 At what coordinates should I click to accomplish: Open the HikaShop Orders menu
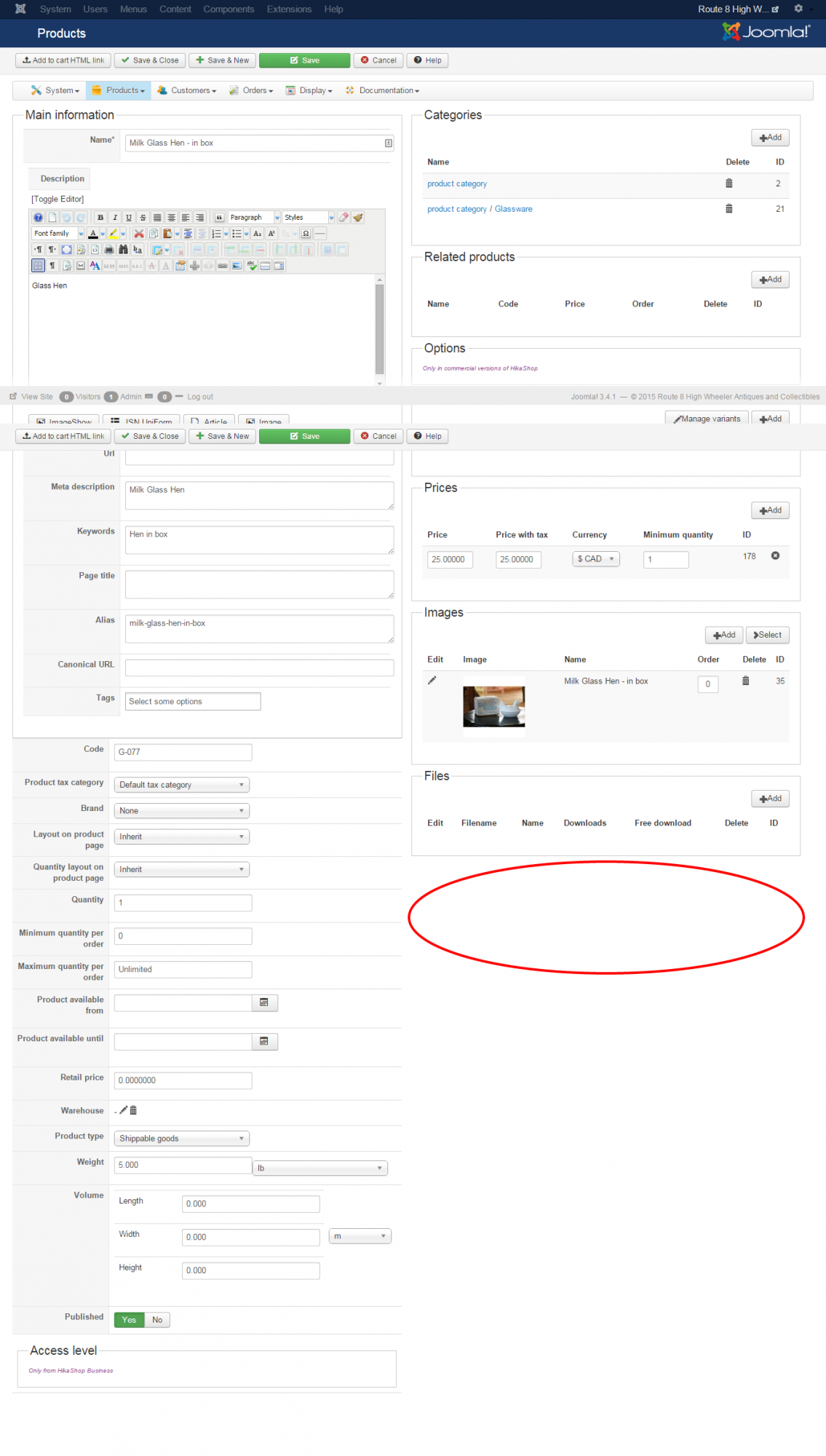tap(251, 90)
